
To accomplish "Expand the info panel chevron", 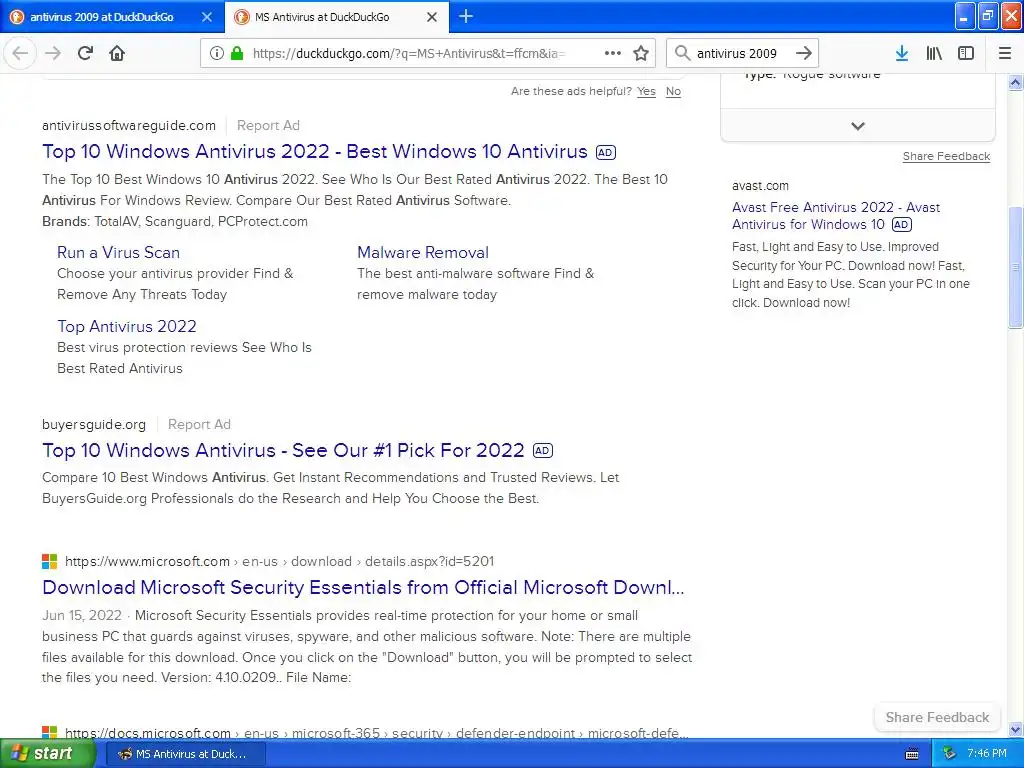I will pyautogui.click(x=857, y=125).
